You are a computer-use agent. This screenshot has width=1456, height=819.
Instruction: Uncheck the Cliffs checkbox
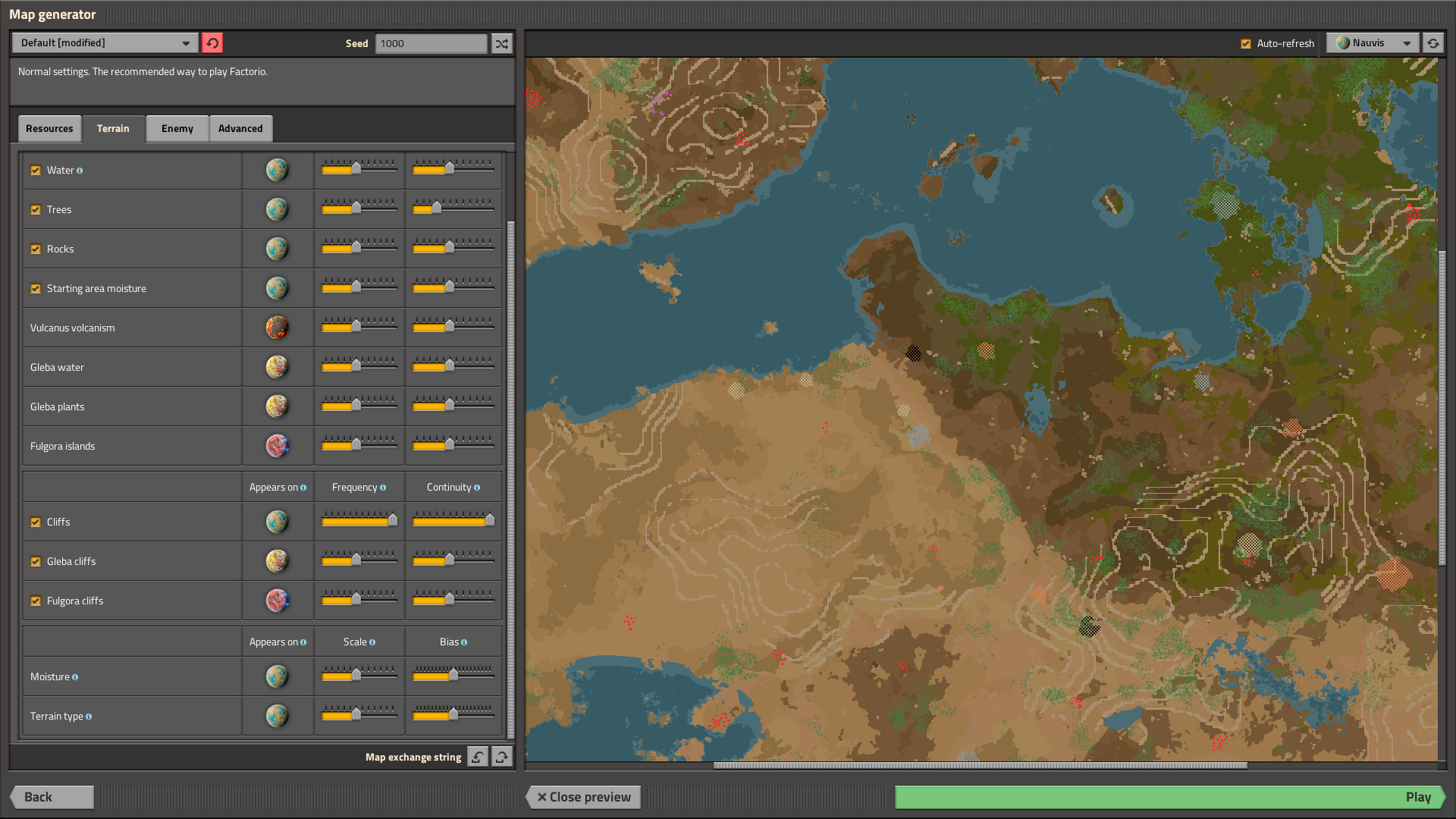(36, 522)
